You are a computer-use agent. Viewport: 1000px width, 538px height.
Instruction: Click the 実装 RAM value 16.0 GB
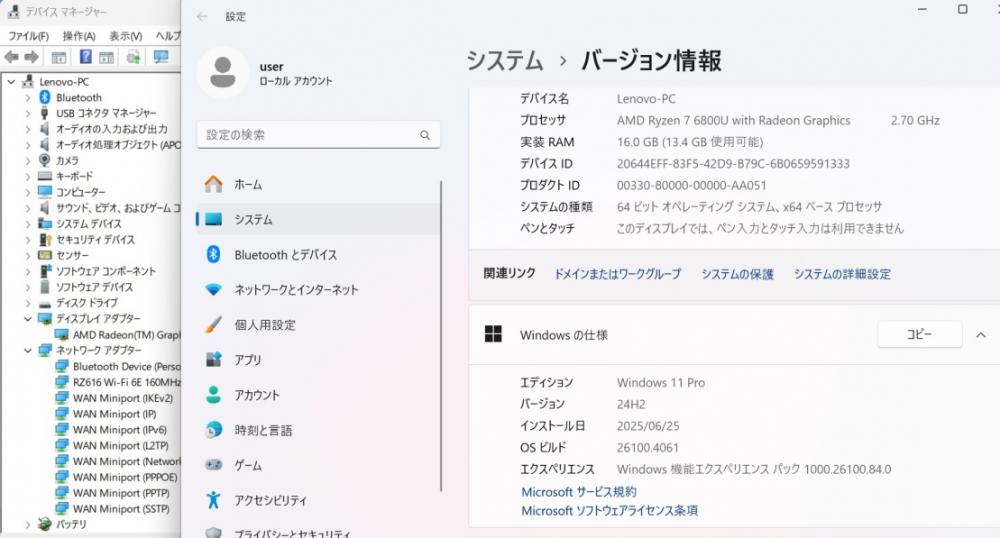pyautogui.click(x=689, y=142)
